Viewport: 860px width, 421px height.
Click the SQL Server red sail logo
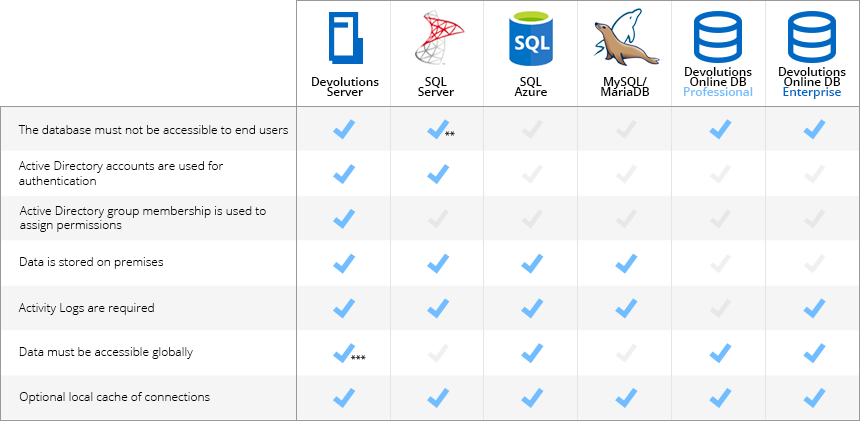[439, 38]
